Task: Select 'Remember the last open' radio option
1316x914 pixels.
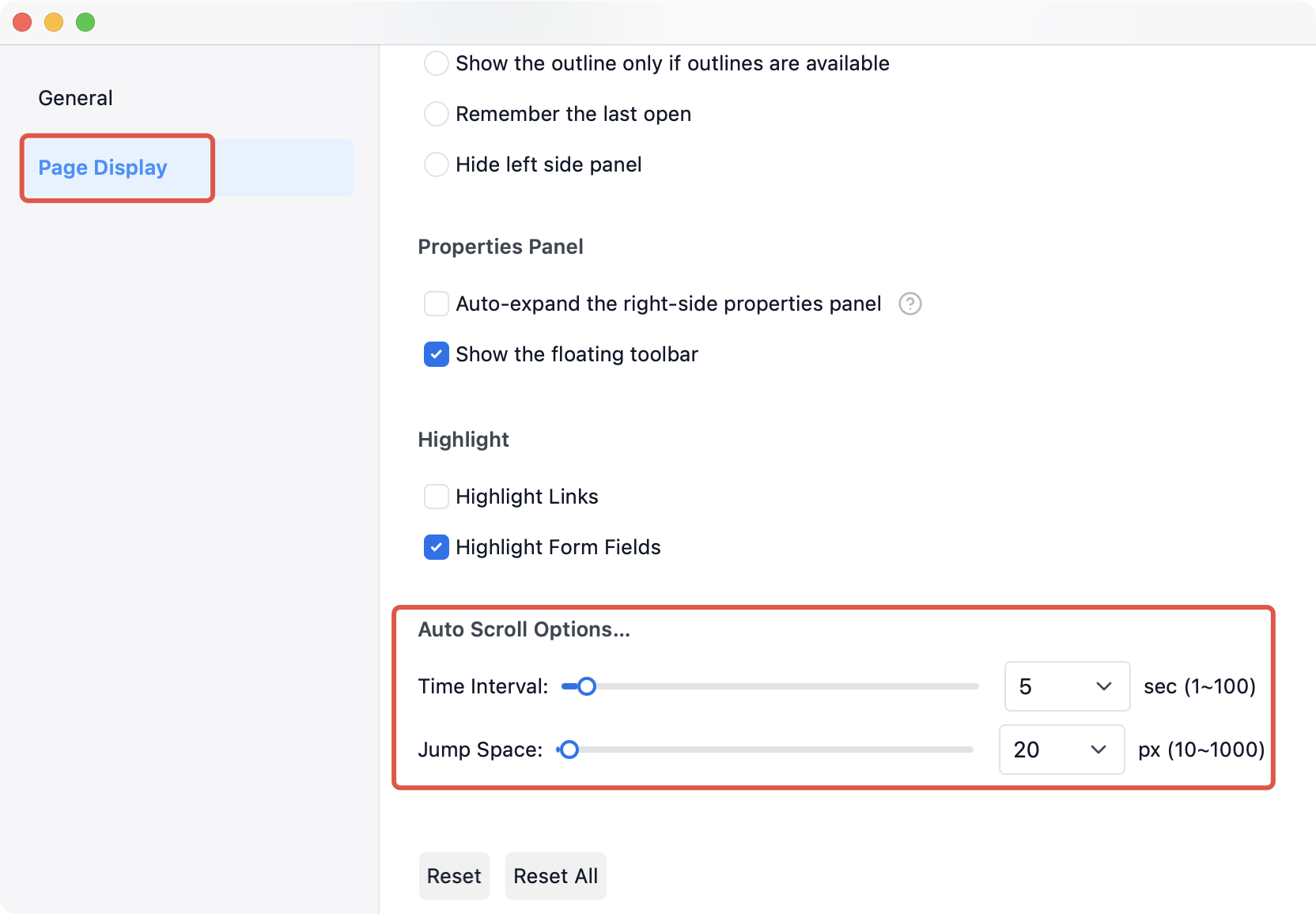Action: pos(437,114)
